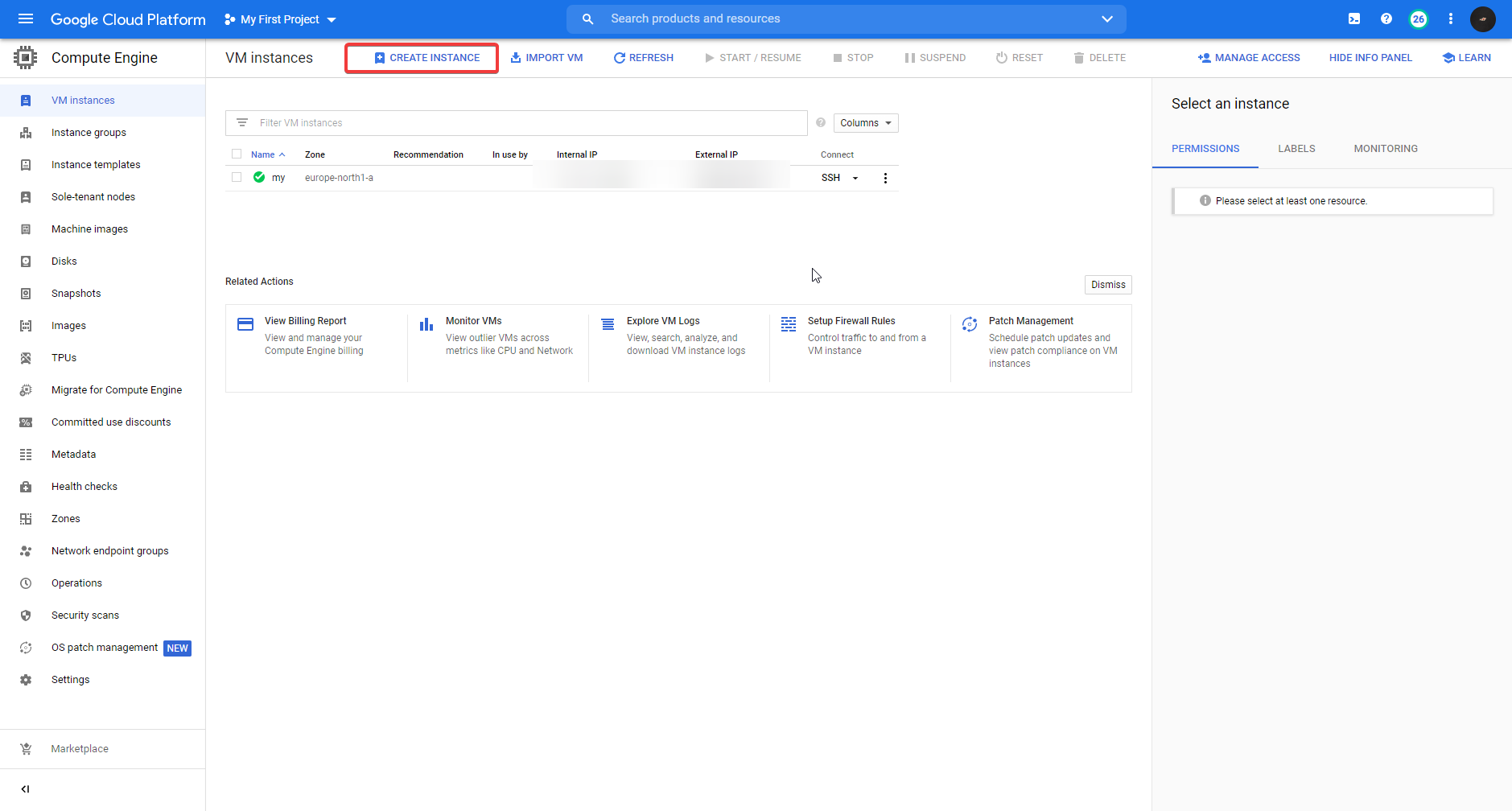Click the Settings gear icon
The height and width of the screenshot is (811, 1512).
[x=26, y=680]
